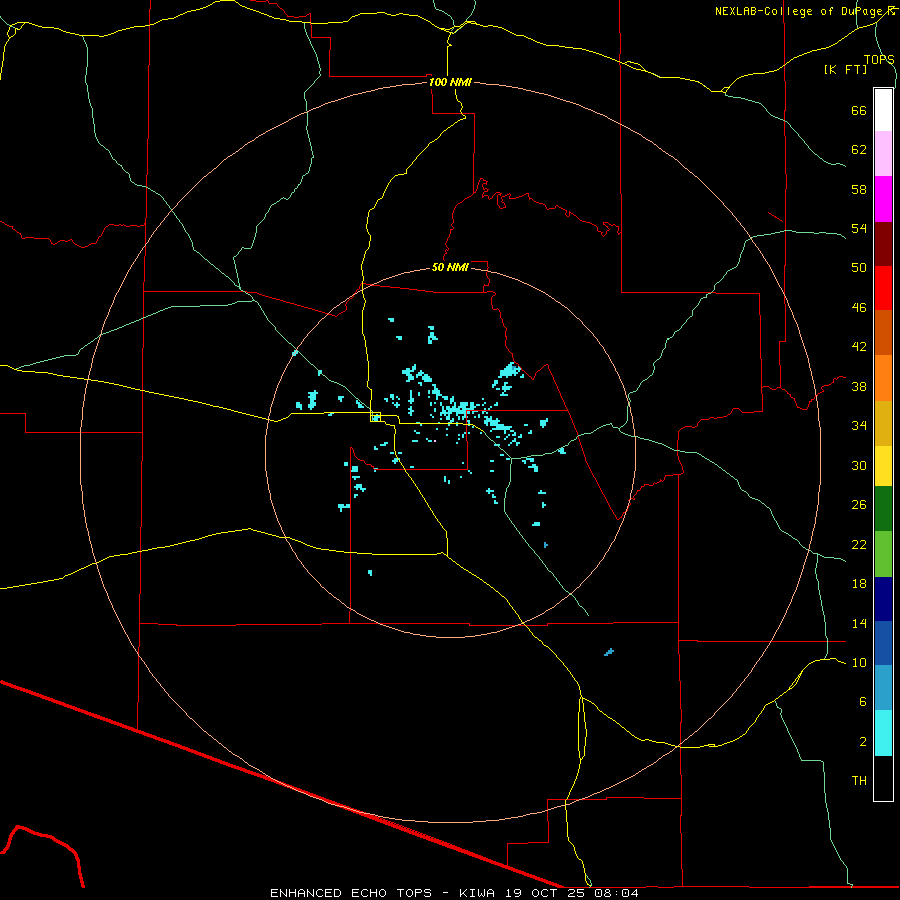Click the legend value 14
The height and width of the screenshot is (900, 900).
click(859, 623)
